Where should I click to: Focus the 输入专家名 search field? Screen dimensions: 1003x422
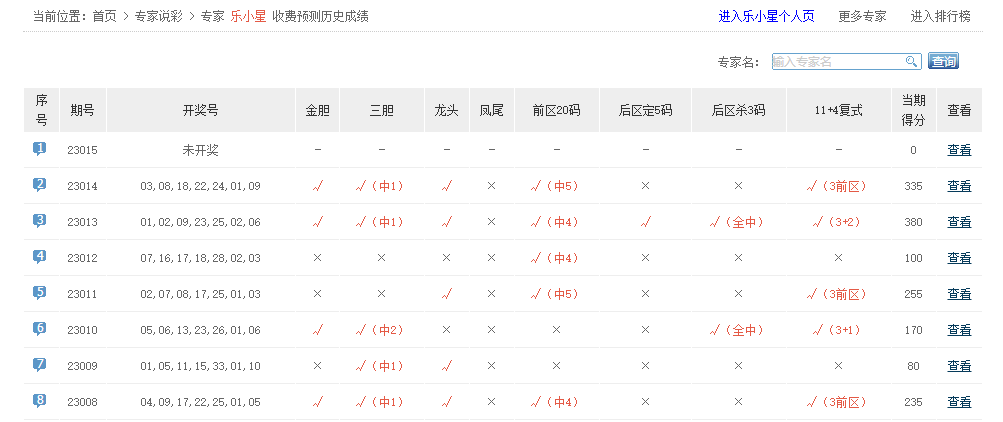tap(837, 62)
